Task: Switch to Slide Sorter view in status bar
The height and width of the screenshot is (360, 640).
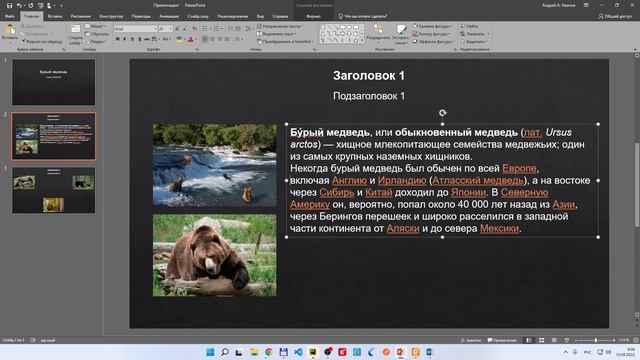Action: pos(542,340)
